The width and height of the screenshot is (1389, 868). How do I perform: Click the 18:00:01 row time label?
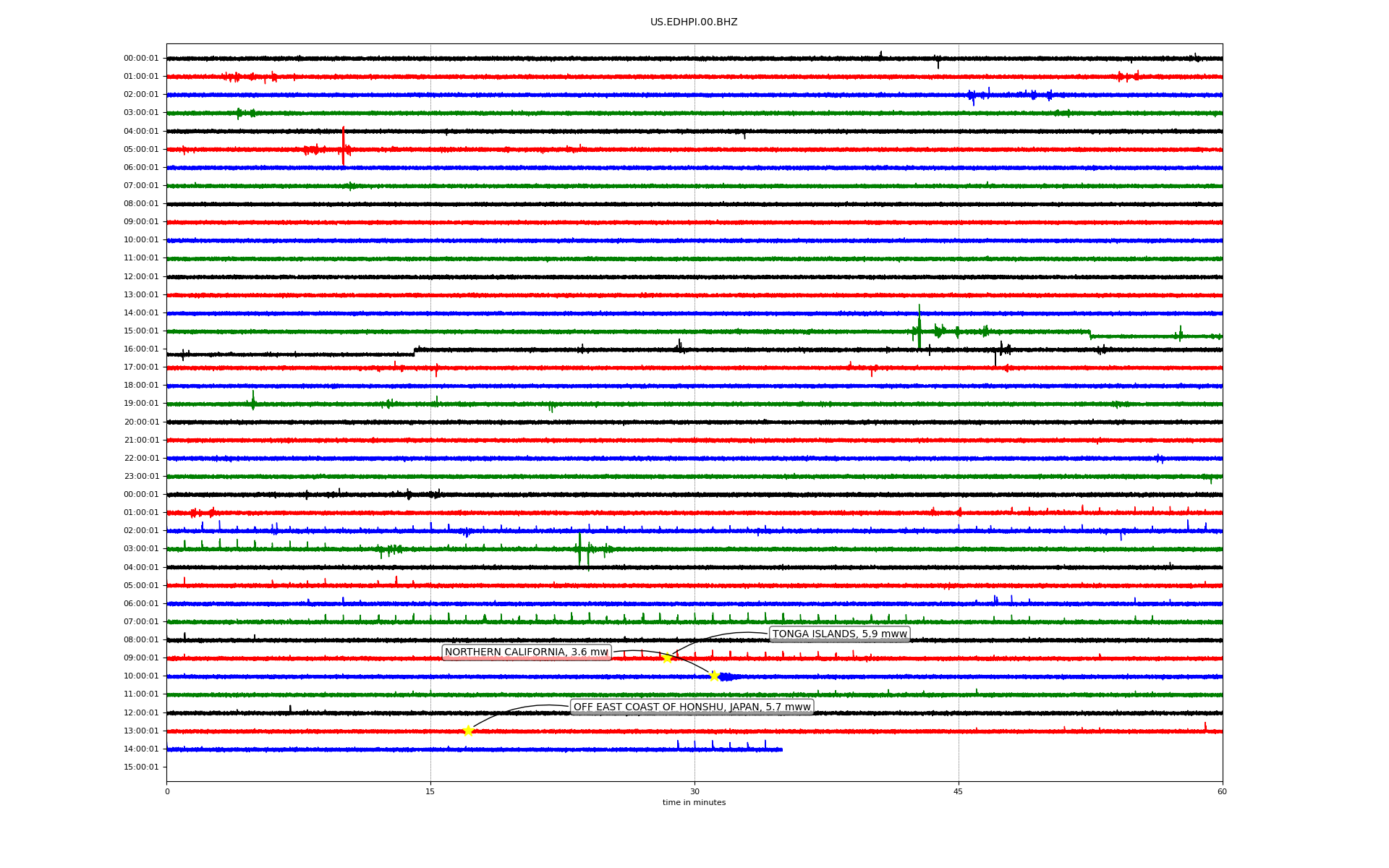(141, 385)
